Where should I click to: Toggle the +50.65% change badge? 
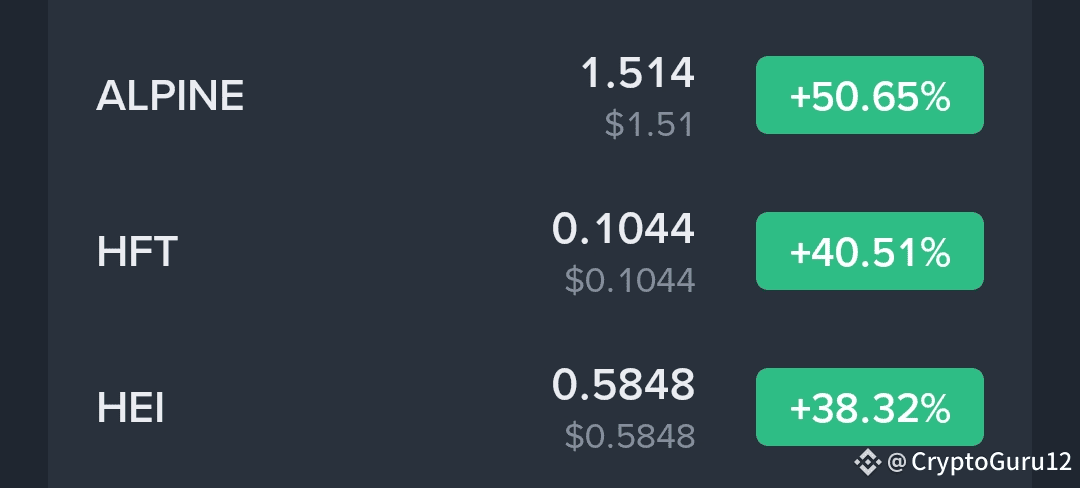pos(869,95)
